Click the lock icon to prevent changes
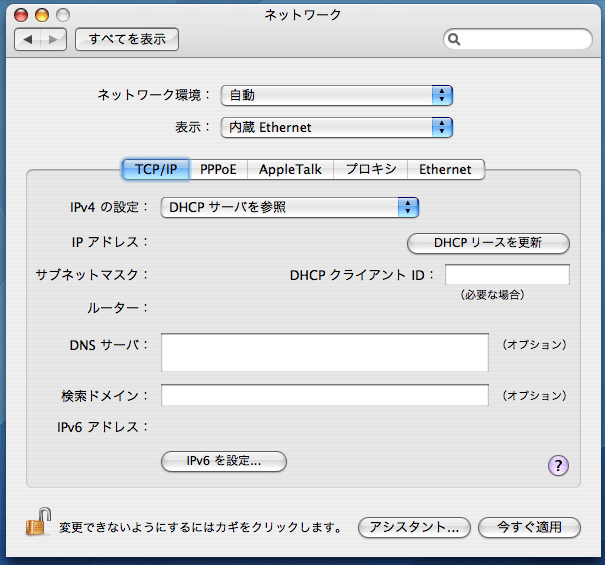The image size is (605, 565). (x=38, y=523)
